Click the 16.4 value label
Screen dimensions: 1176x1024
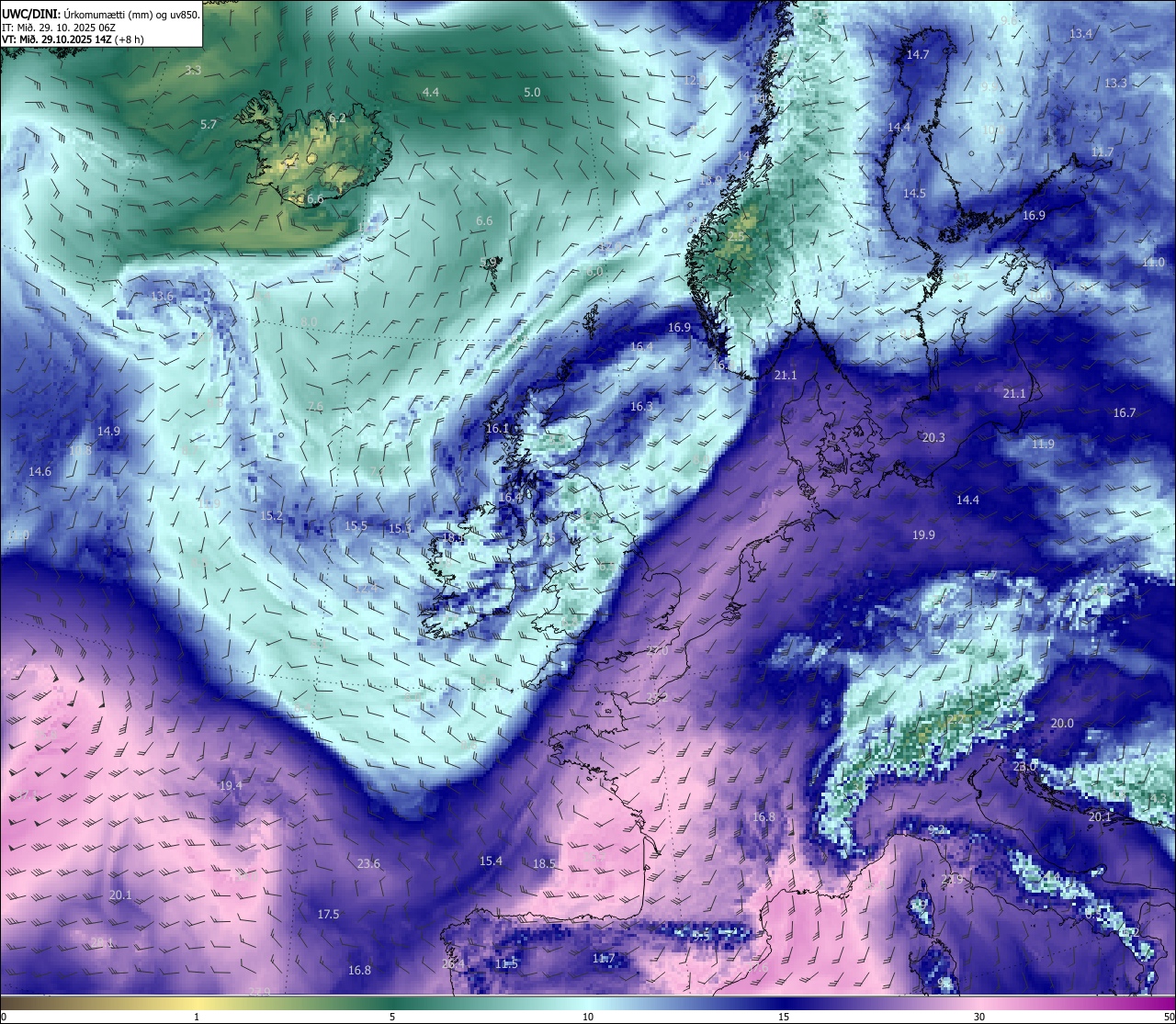point(641,346)
